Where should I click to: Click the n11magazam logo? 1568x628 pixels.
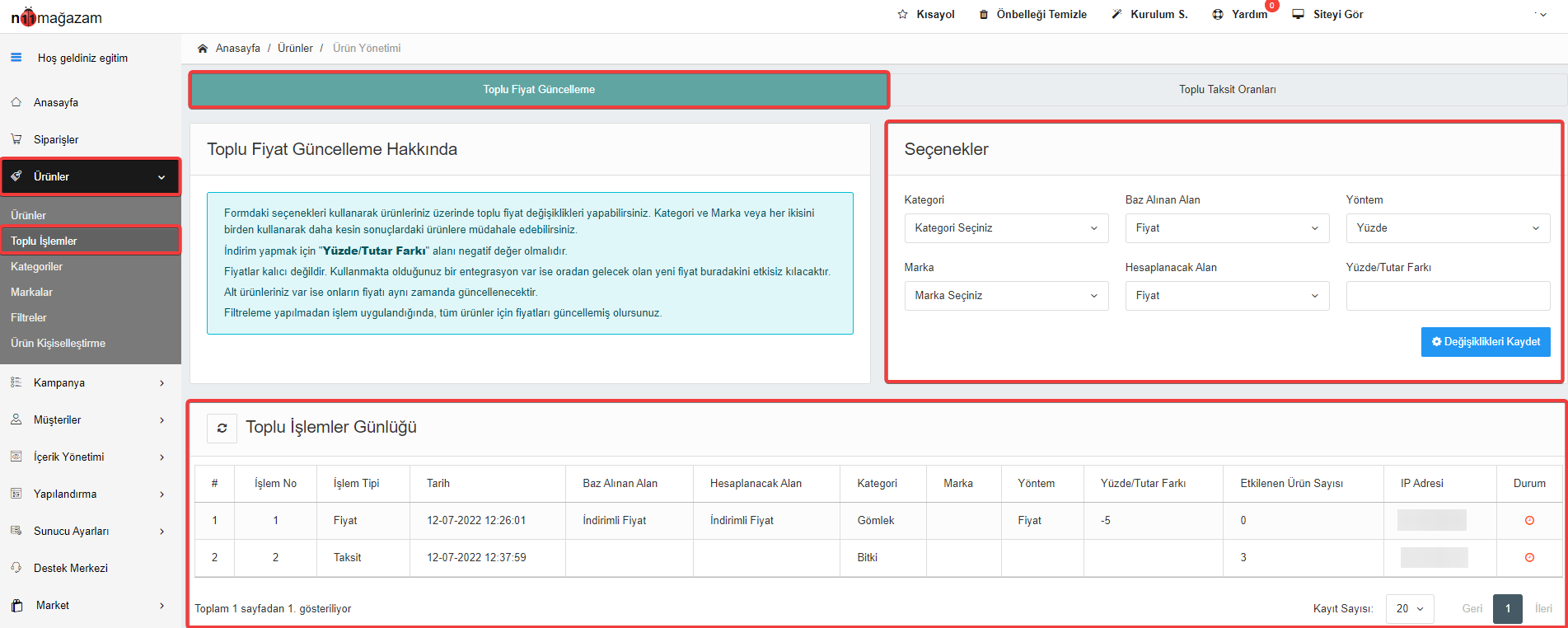[57, 17]
